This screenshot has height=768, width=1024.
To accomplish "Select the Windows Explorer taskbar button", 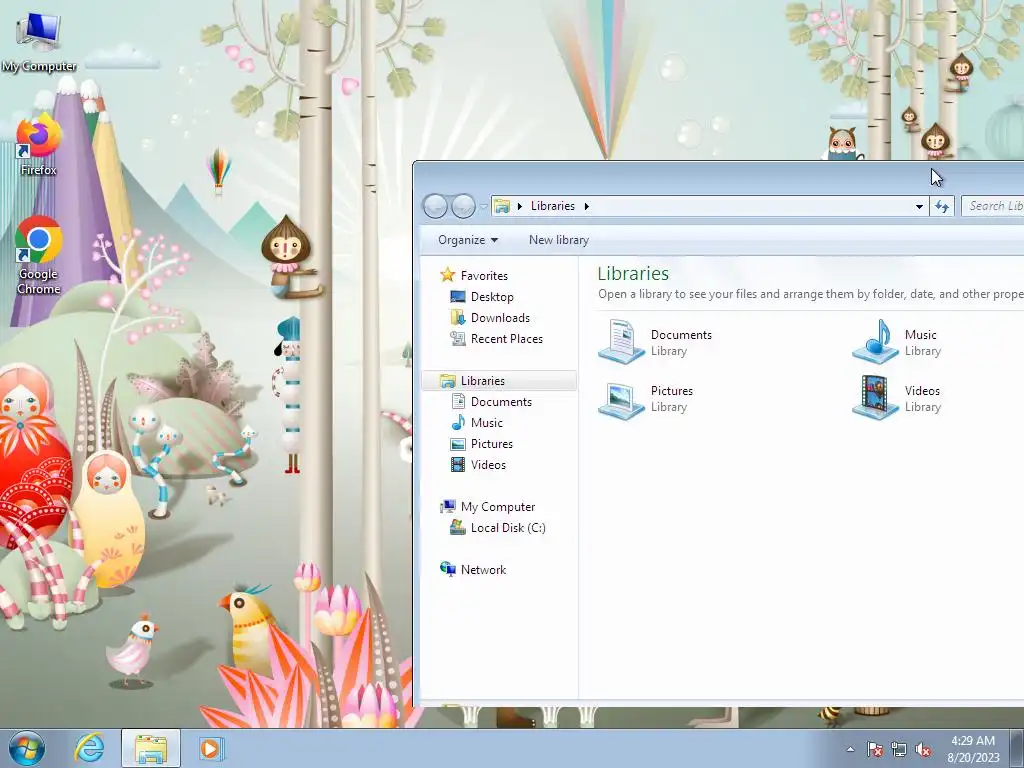I will [151, 748].
